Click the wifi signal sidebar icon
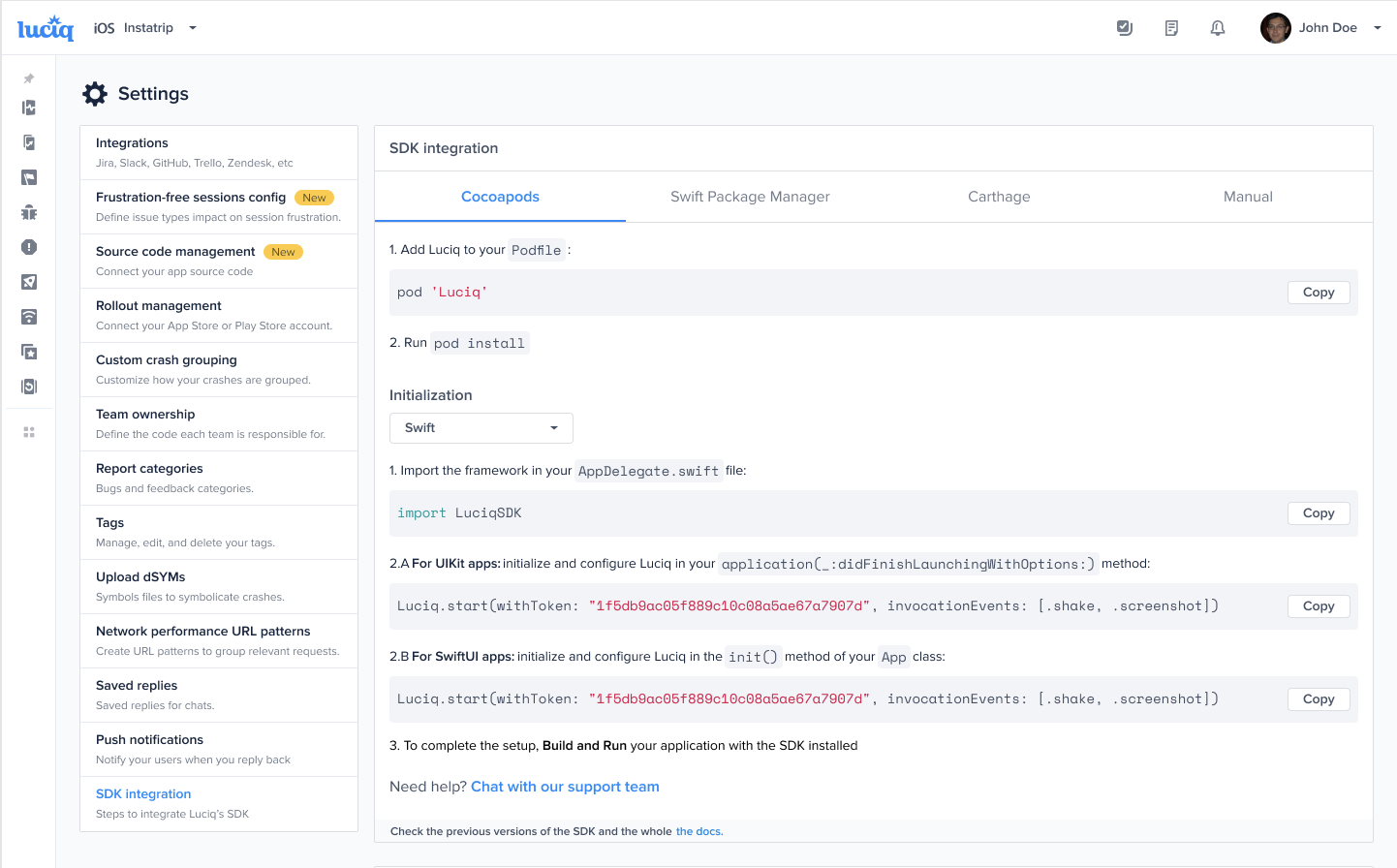The image size is (1397, 868). [x=29, y=317]
